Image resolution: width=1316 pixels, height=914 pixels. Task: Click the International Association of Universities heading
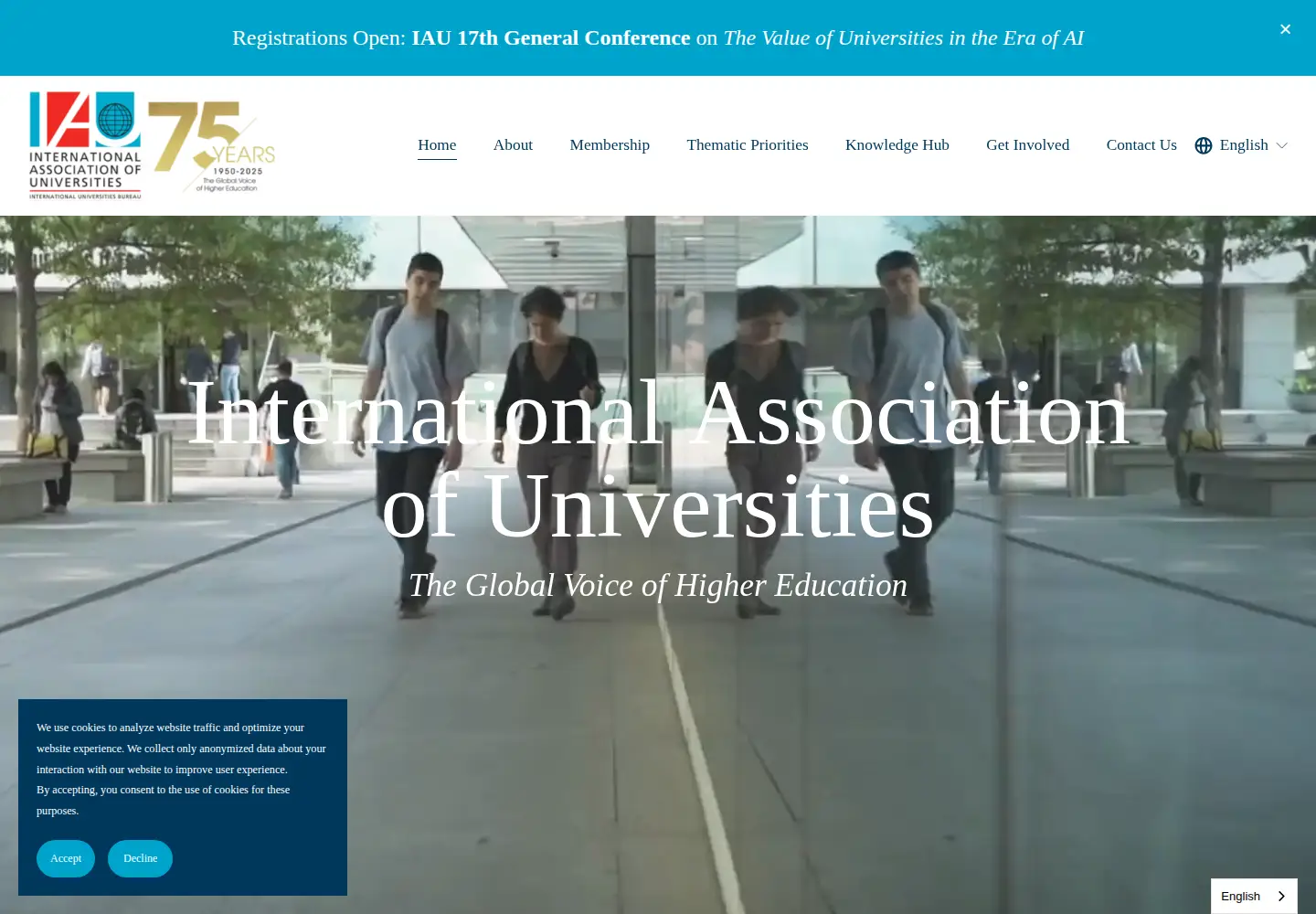(658, 460)
